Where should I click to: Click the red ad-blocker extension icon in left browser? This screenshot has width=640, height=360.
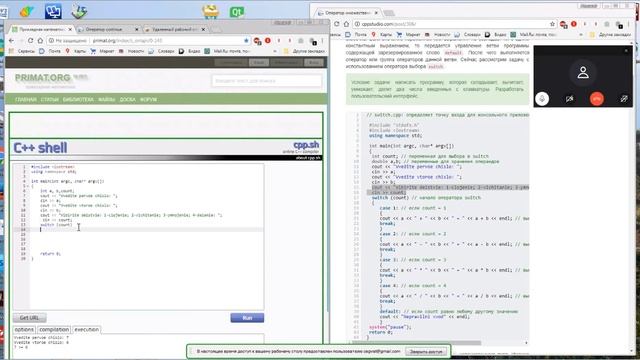point(257,41)
